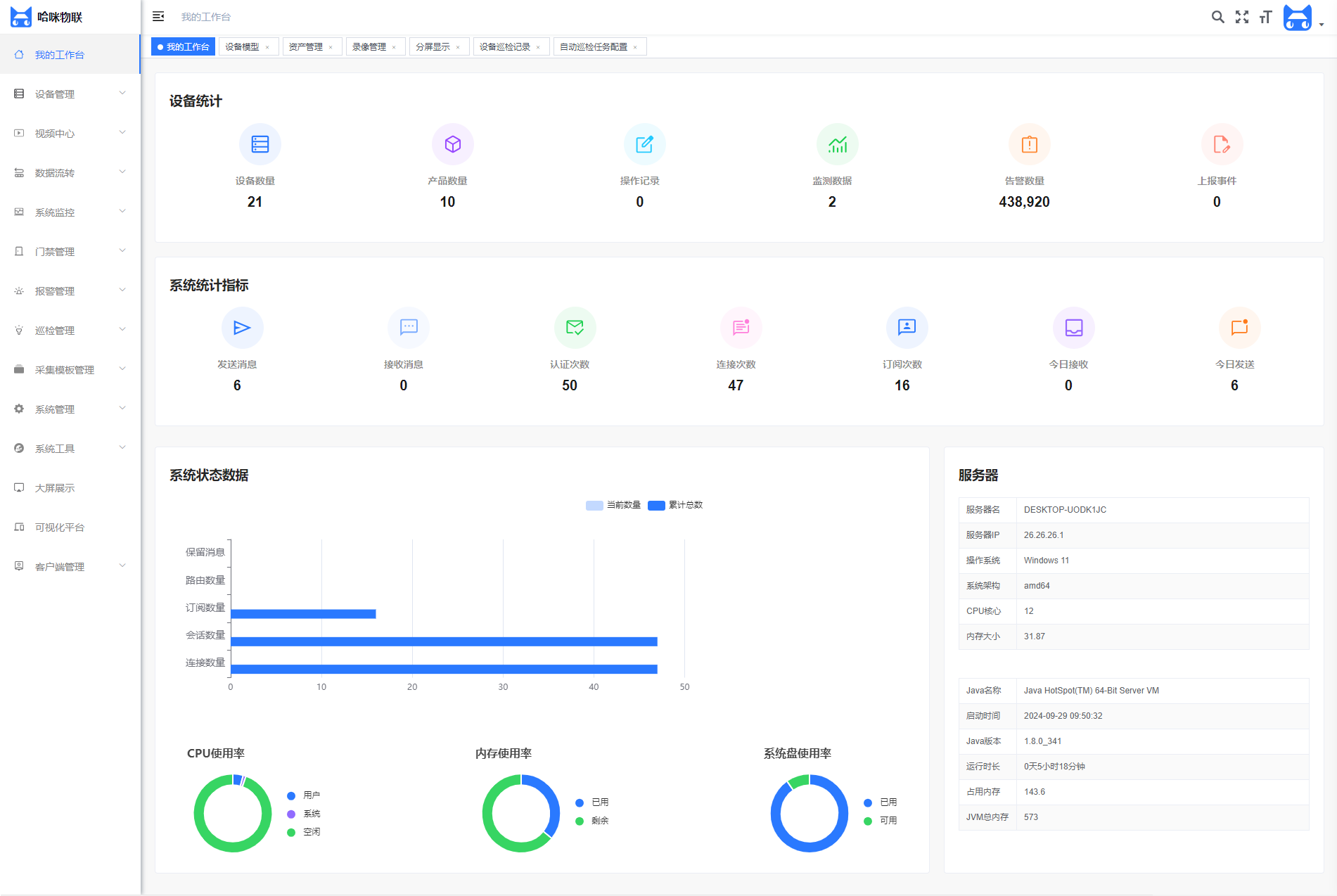Image resolution: width=1337 pixels, height=896 pixels.
Task: Click the 订阅次数 subscription icon
Action: (x=907, y=328)
